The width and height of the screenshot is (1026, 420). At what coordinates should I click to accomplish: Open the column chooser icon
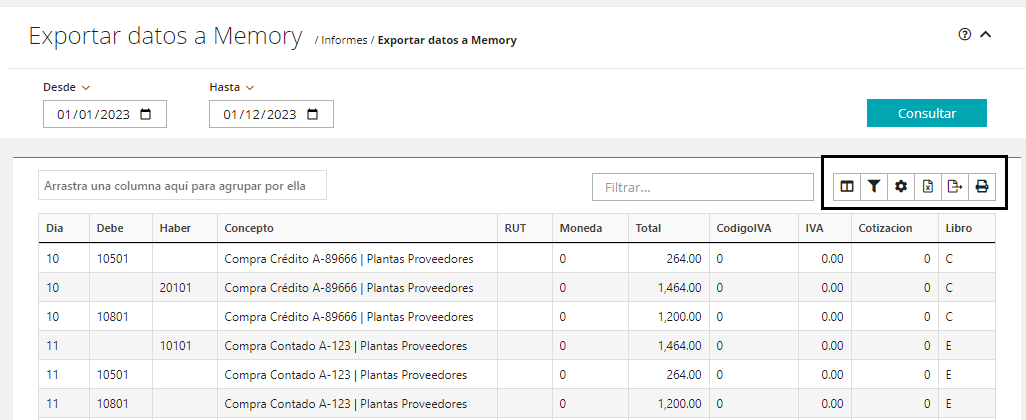pos(847,186)
